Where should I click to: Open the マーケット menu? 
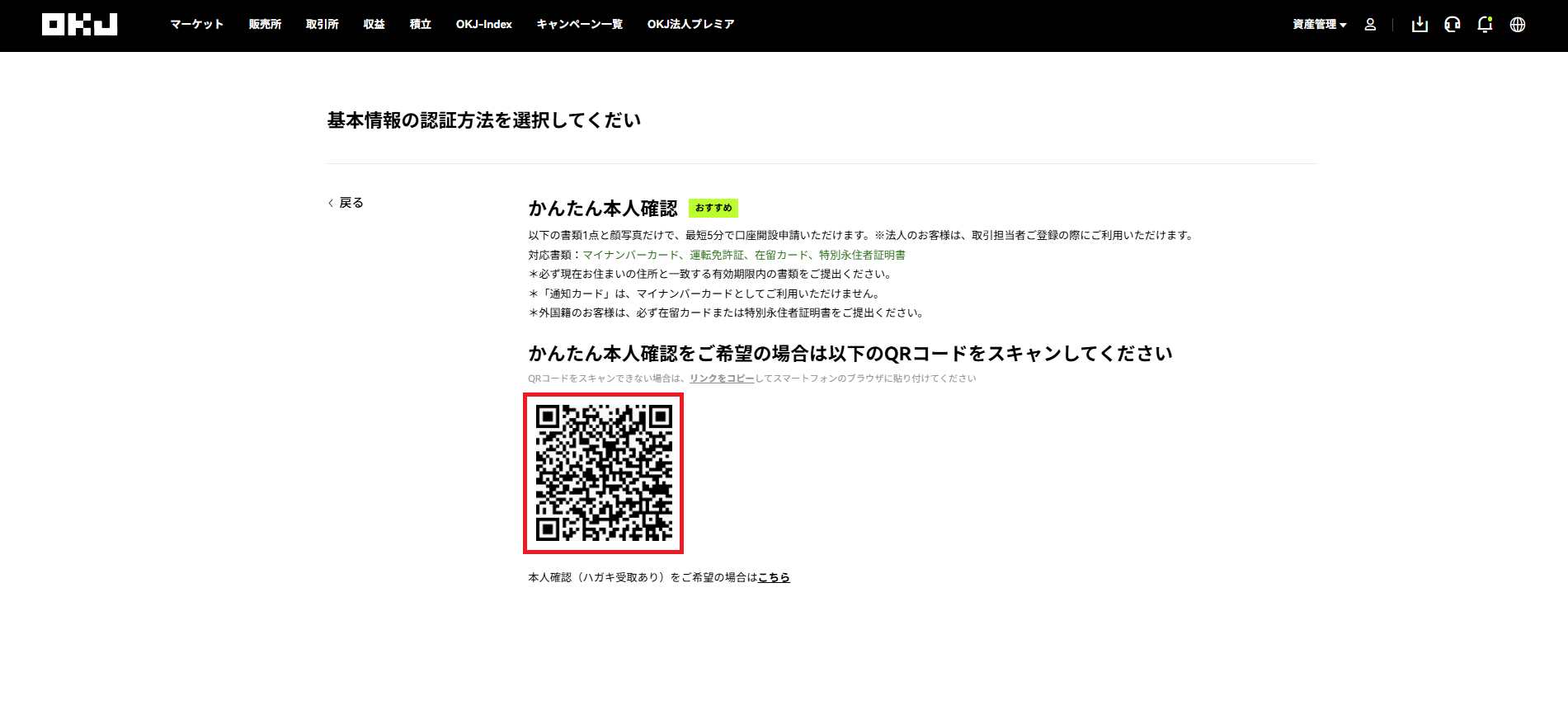(x=197, y=25)
